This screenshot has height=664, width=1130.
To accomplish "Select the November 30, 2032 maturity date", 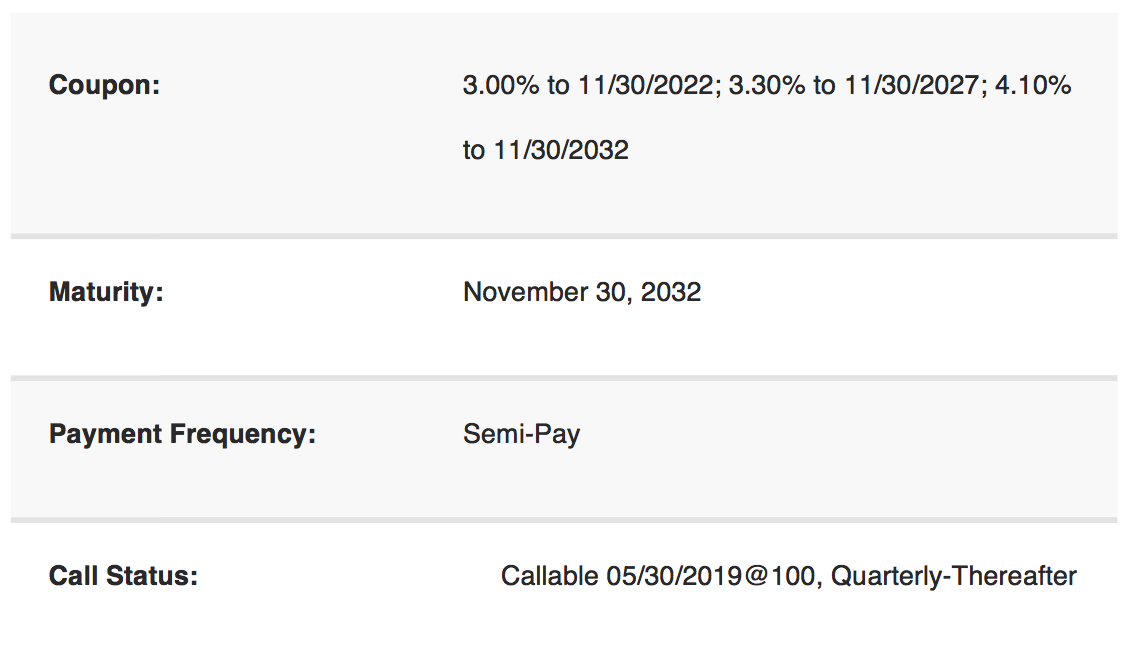I will 582,292.
